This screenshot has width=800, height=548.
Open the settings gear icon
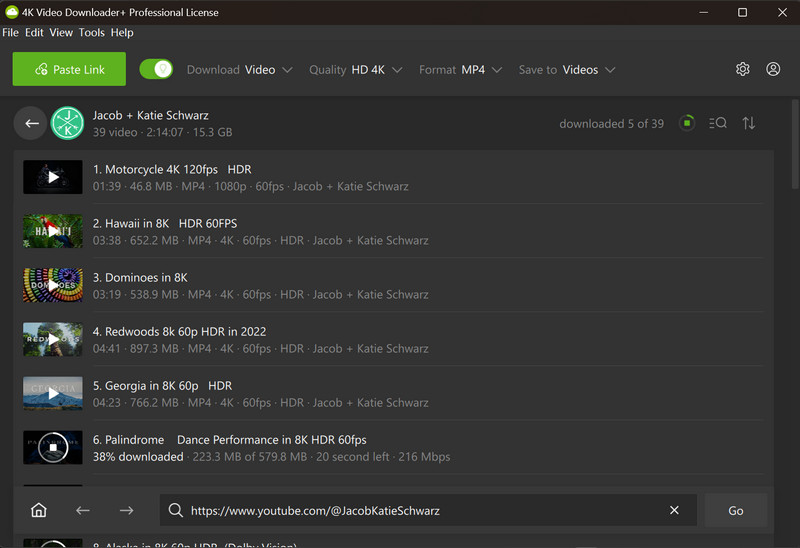point(742,69)
